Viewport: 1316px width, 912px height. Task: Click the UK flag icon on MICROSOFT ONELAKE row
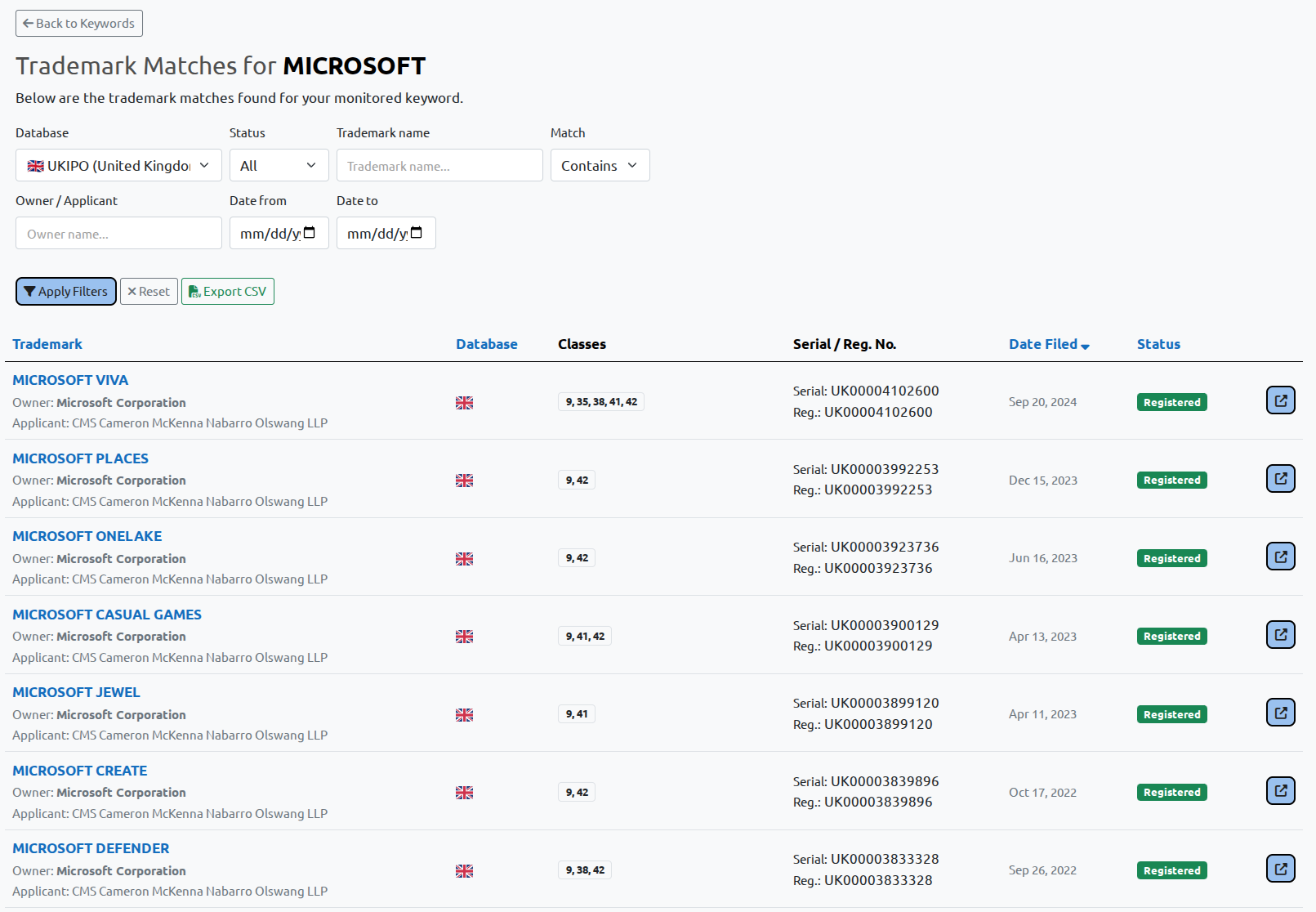click(x=464, y=558)
